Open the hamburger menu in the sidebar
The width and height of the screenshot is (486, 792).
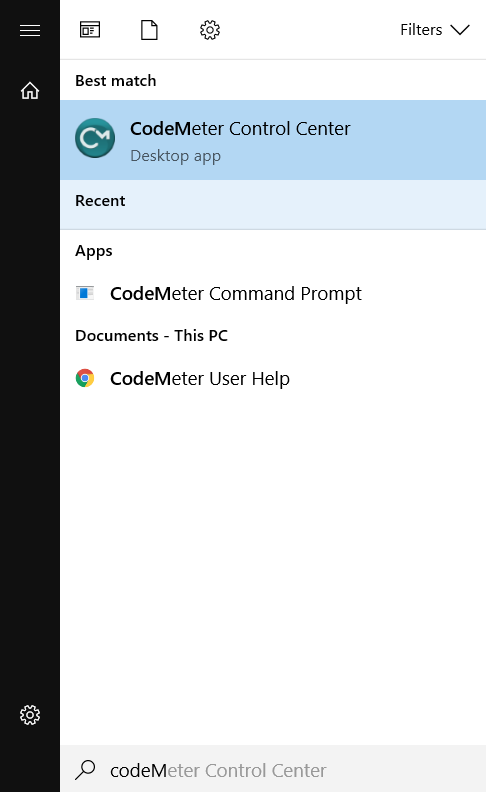pyautogui.click(x=30, y=30)
